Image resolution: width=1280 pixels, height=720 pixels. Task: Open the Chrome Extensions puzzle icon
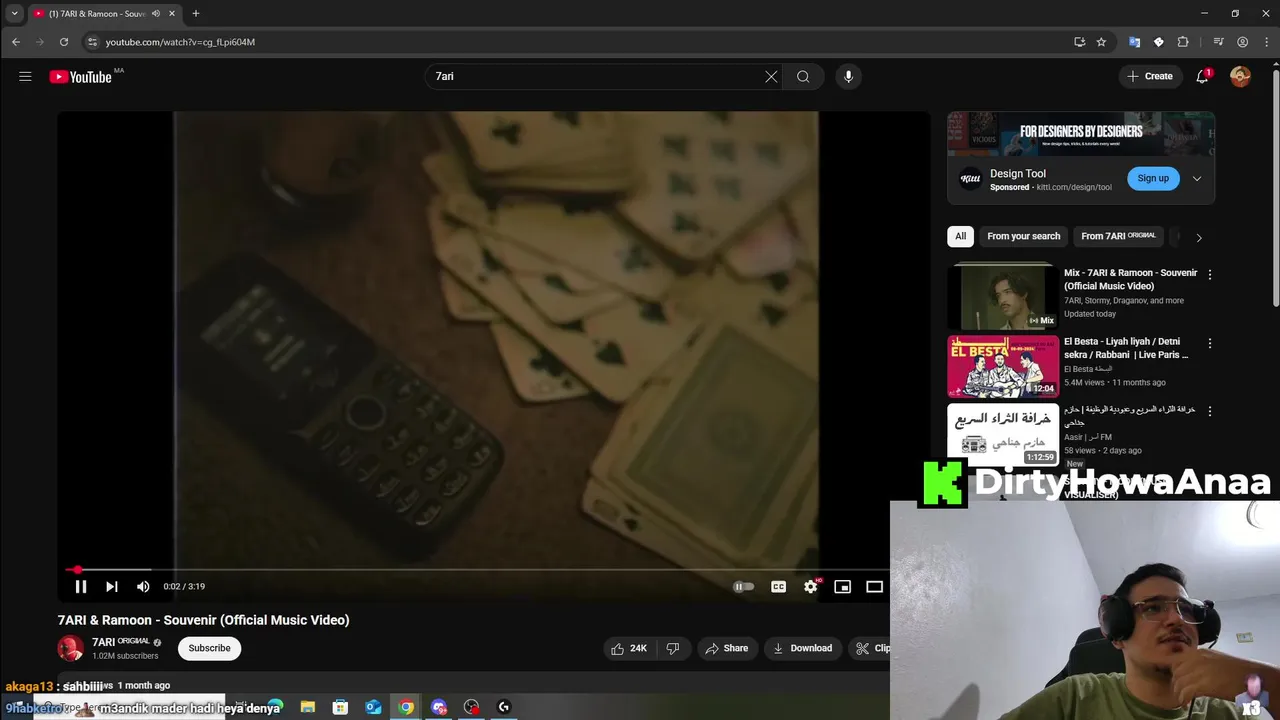[x=1183, y=42]
